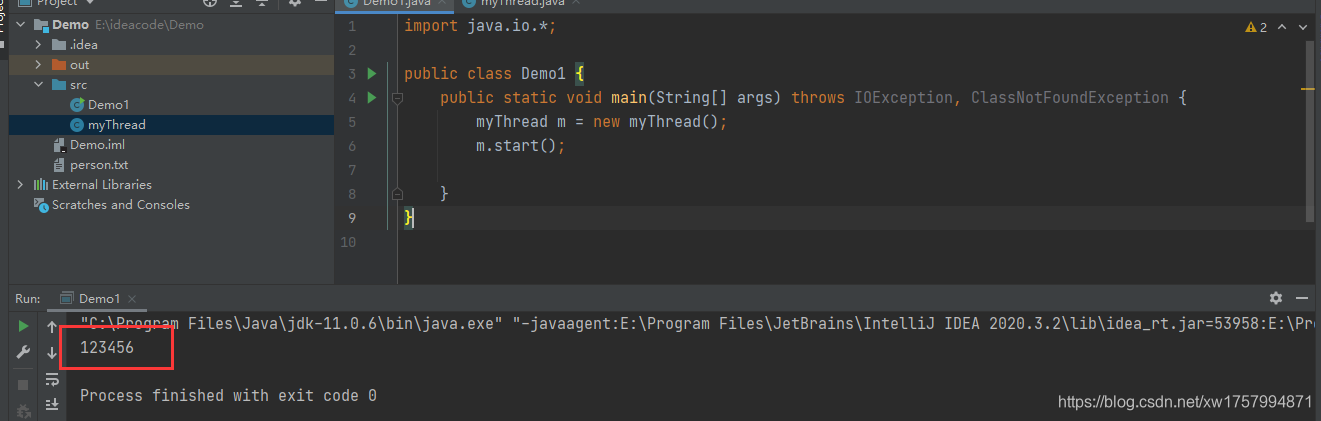This screenshot has width=1321, height=421.
Task: Click console output 123456
Action: 107,348
